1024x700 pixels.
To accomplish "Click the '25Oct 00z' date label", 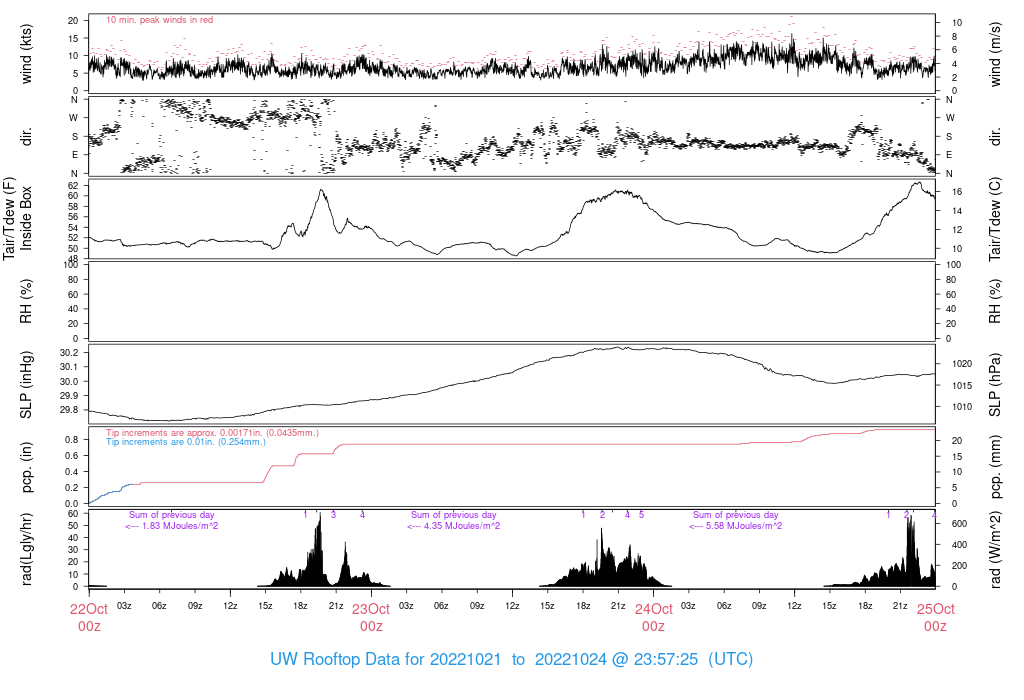I will pos(935,618).
